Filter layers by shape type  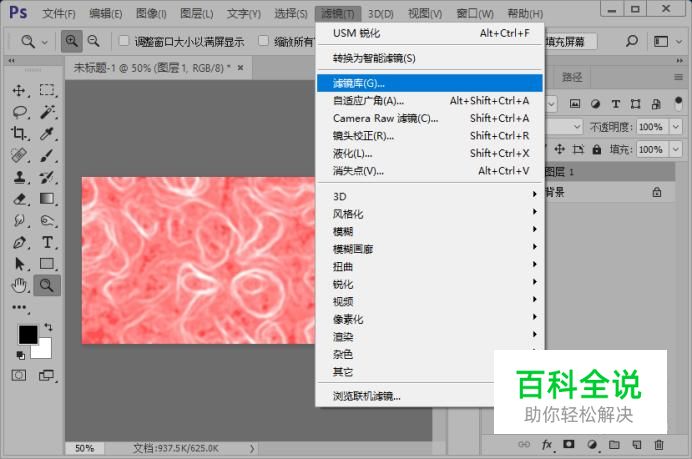636,104
